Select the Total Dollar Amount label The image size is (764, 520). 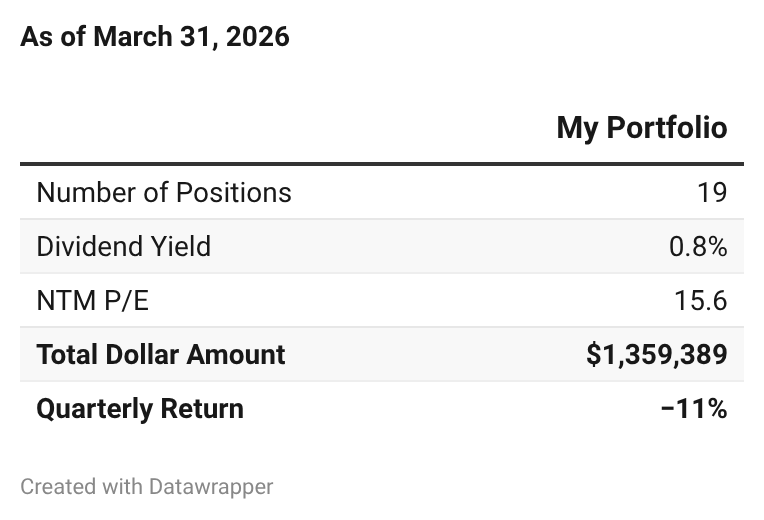coord(161,354)
